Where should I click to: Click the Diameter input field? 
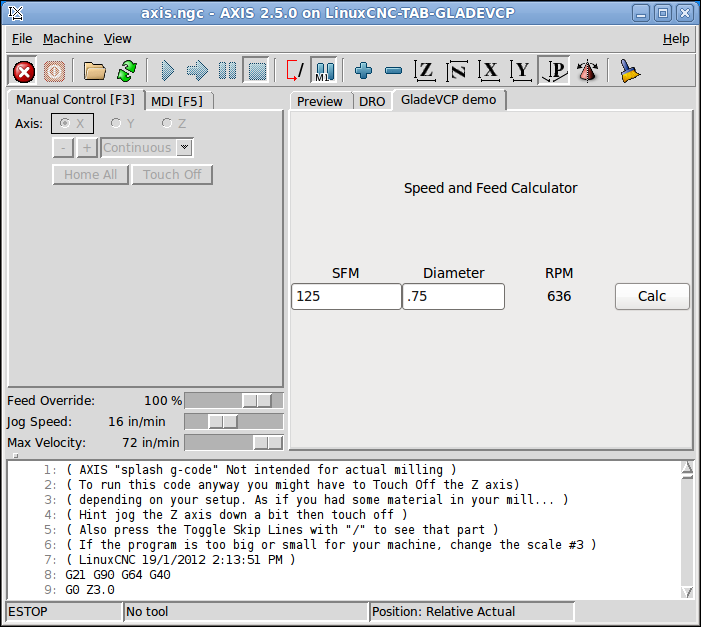click(453, 296)
